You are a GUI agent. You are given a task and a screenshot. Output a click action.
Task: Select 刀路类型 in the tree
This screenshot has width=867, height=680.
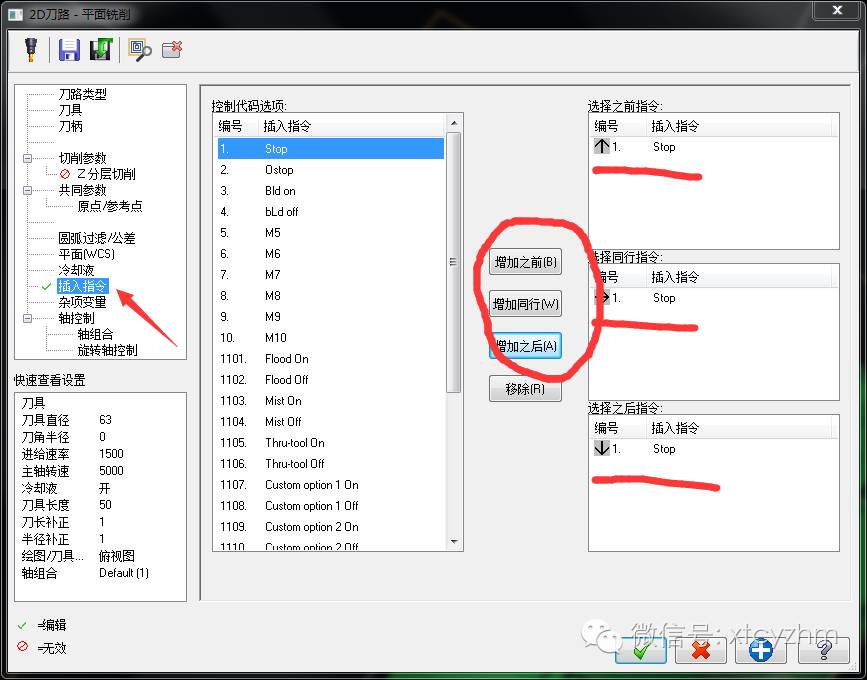tap(82, 94)
